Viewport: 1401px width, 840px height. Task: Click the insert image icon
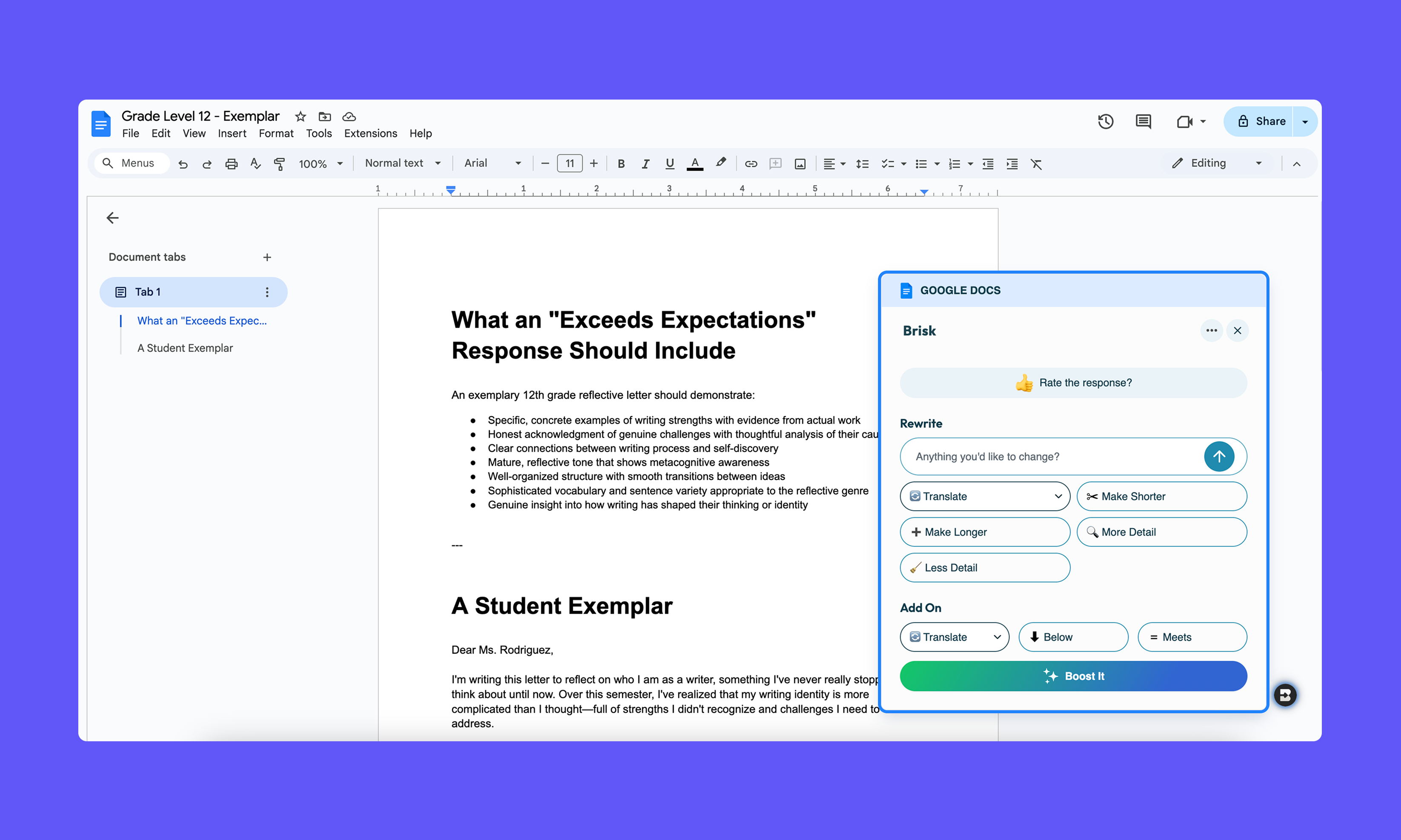(x=799, y=163)
